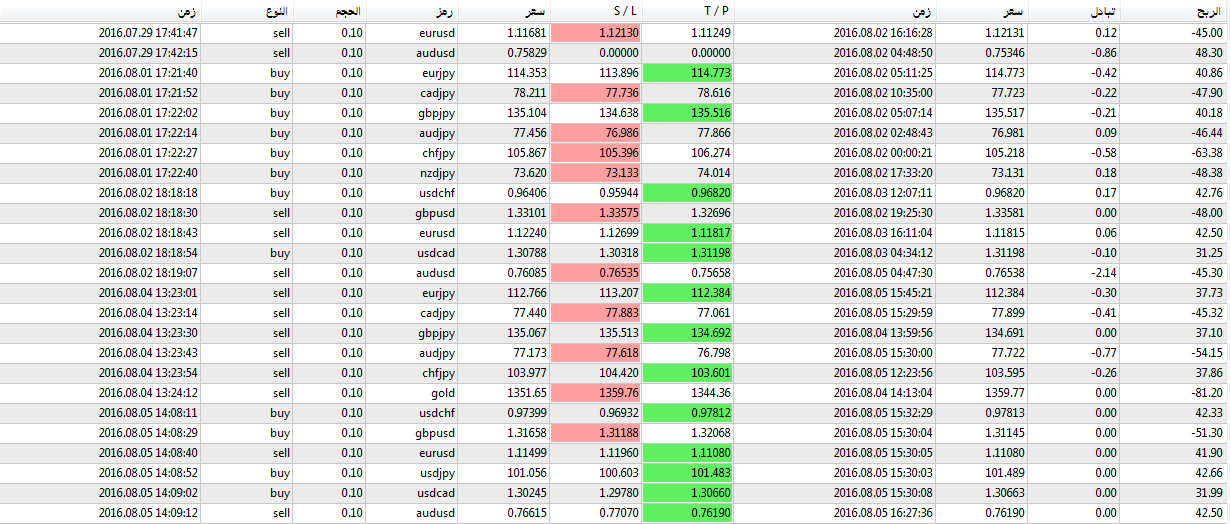This screenshot has width=1230, height=524.
Task: Click the open time 2016.07.29 17:41:47
Action: [148, 32]
